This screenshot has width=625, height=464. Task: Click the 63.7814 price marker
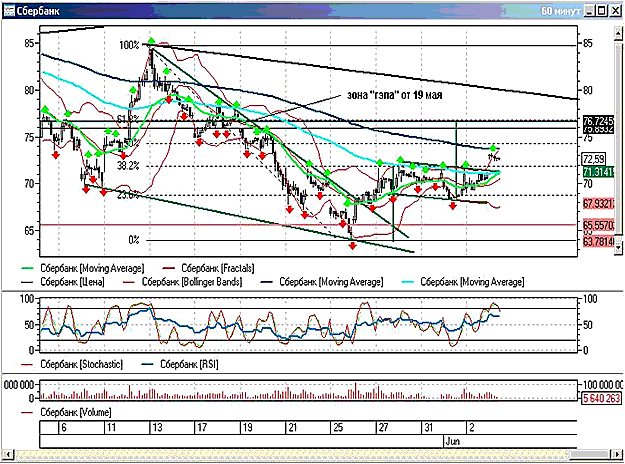click(598, 241)
